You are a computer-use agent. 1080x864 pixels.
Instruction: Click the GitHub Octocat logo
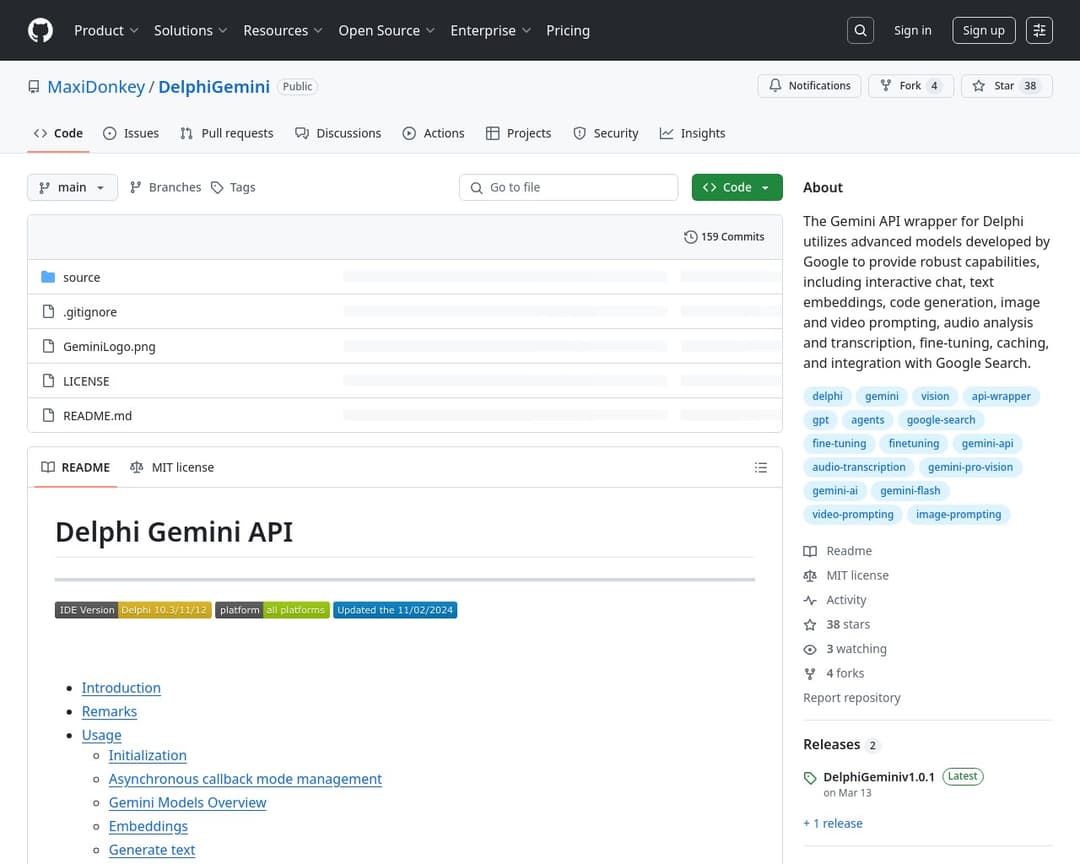coord(40,30)
